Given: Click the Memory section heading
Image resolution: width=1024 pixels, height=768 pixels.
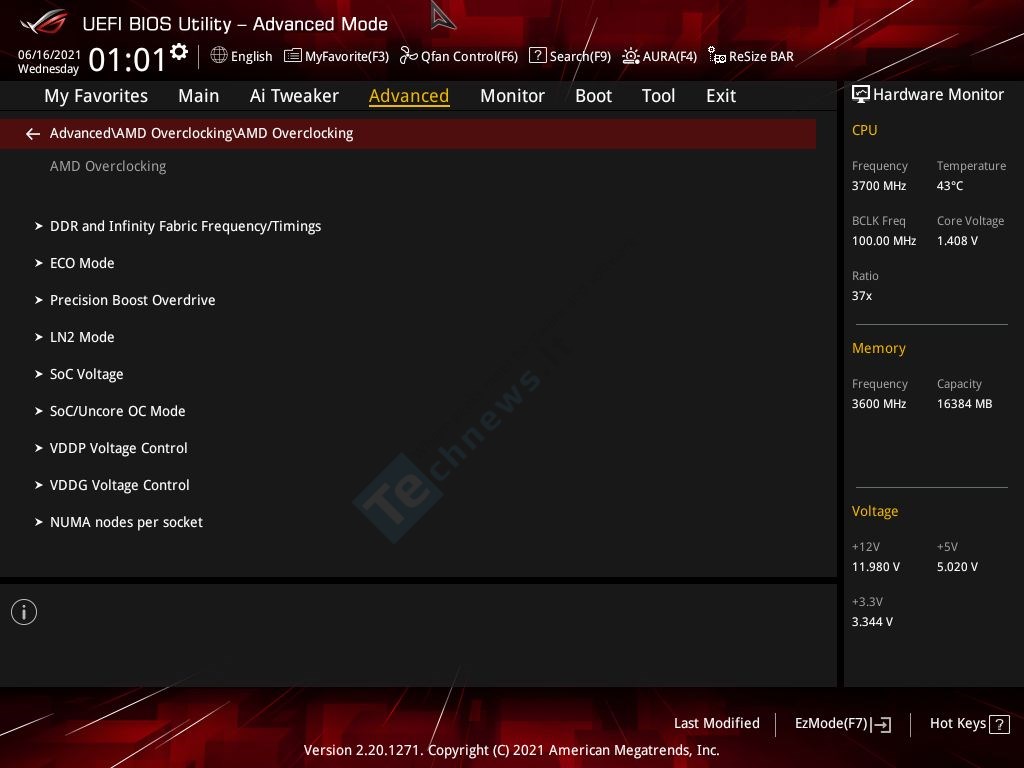Looking at the screenshot, I should pyautogui.click(x=878, y=349).
